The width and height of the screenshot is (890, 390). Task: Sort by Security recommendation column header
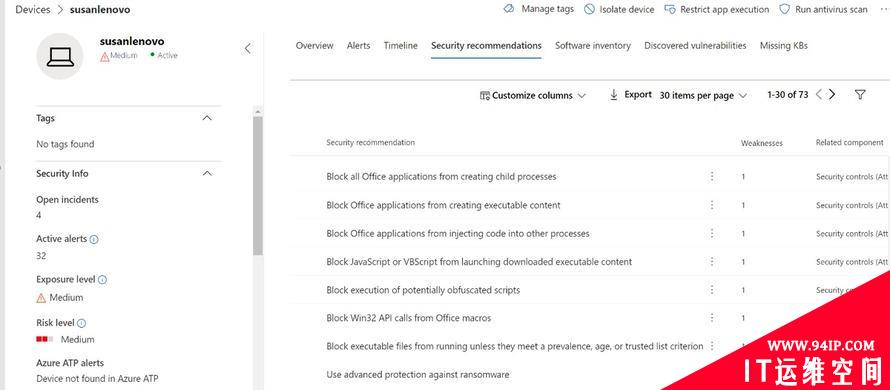click(370, 142)
